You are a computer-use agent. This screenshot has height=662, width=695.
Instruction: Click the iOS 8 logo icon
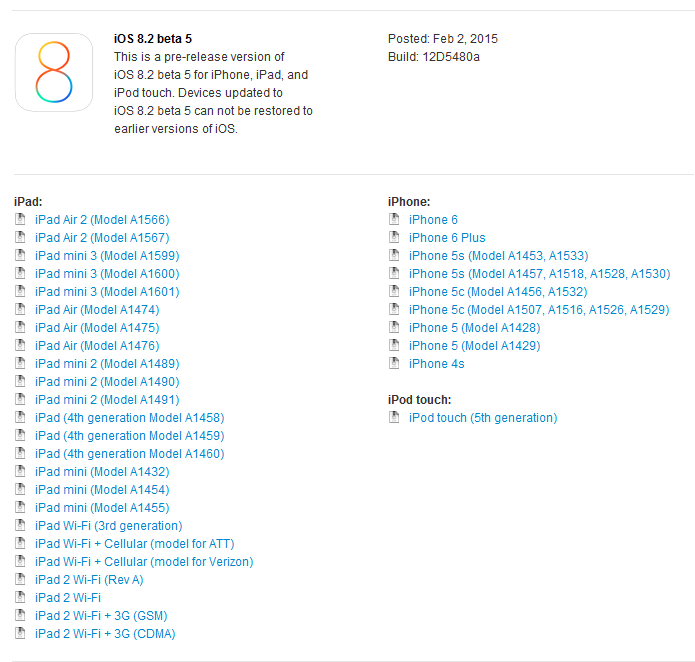pyautogui.click(x=54, y=72)
